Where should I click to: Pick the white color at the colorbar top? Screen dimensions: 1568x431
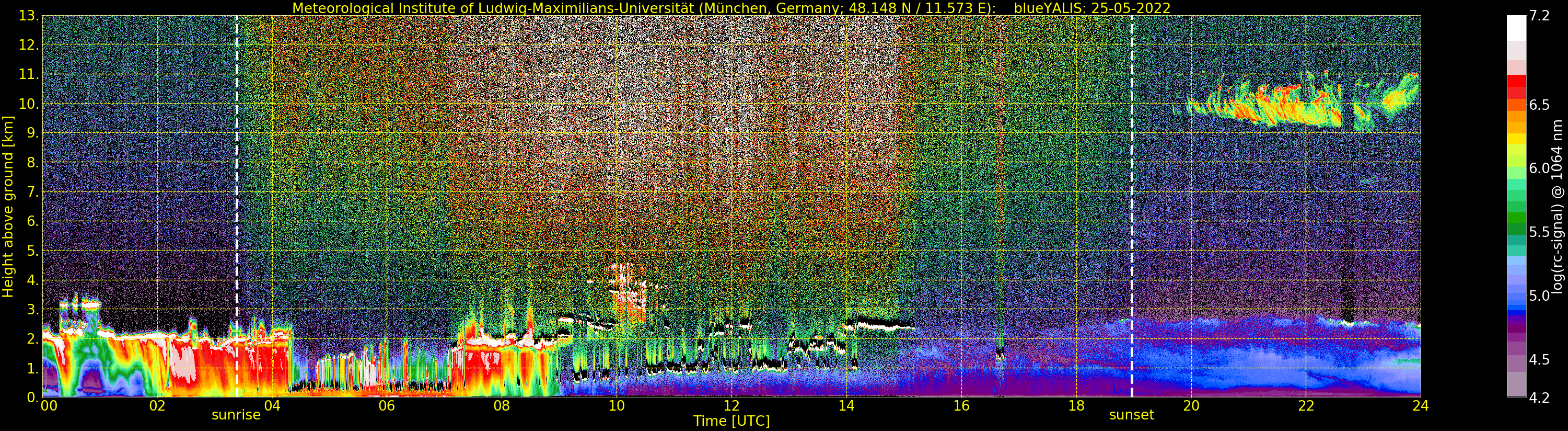[1516, 27]
